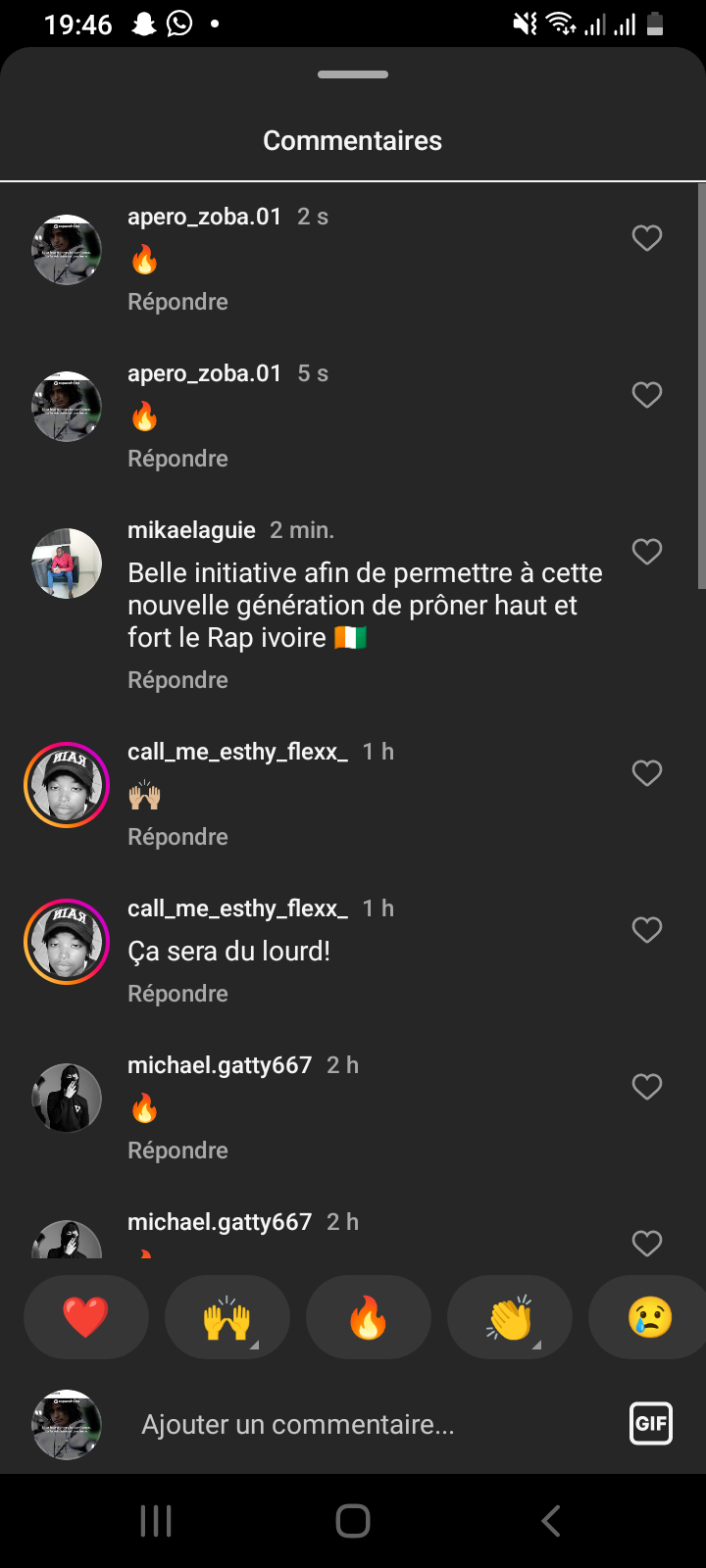Like apero_zoba.01's newest fire comment

coord(647,238)
